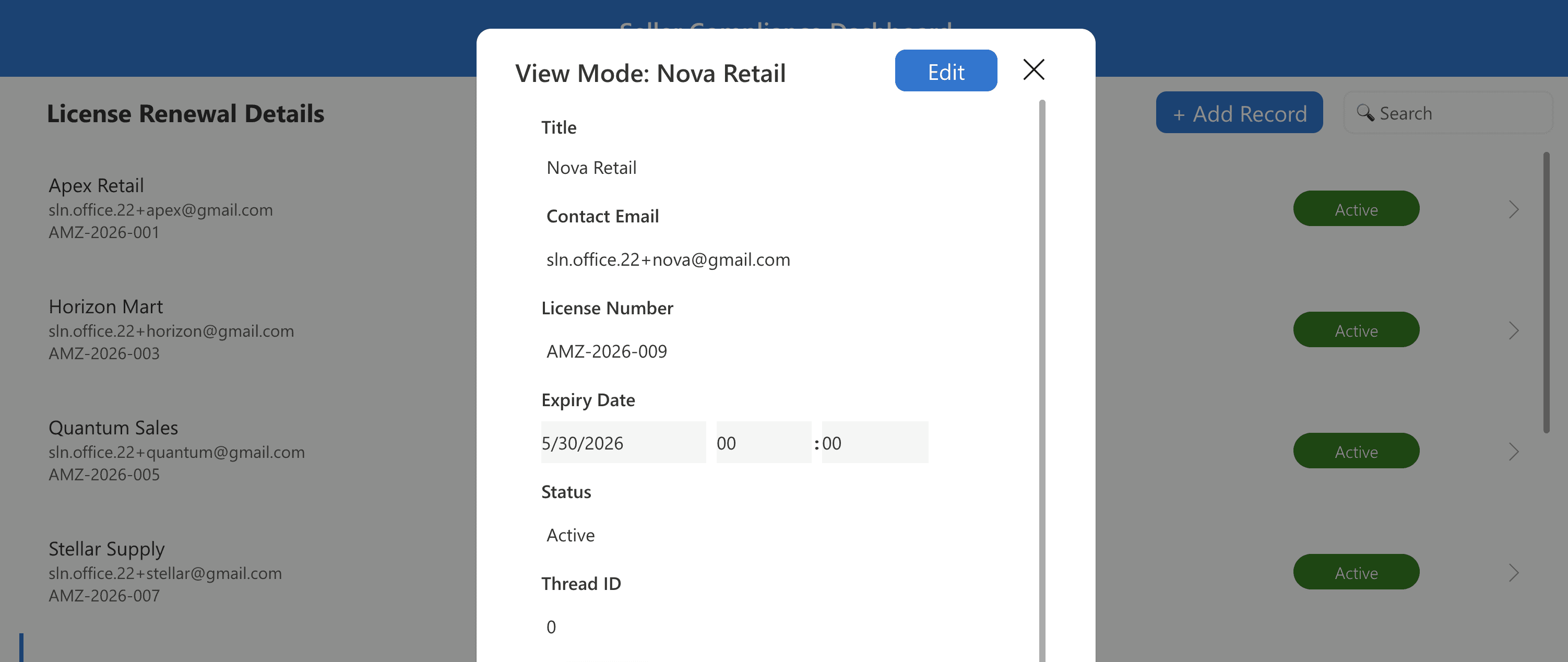This screenshot has height=662, width=1568.
Task: Open Stellar Supply row chevron
Action: tap(1514, 573)
